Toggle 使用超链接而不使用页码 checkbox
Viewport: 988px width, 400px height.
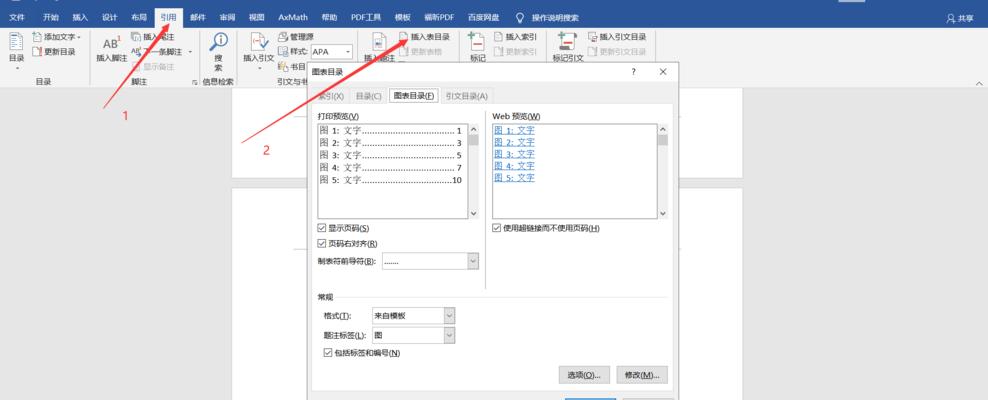tap(497, 228)
